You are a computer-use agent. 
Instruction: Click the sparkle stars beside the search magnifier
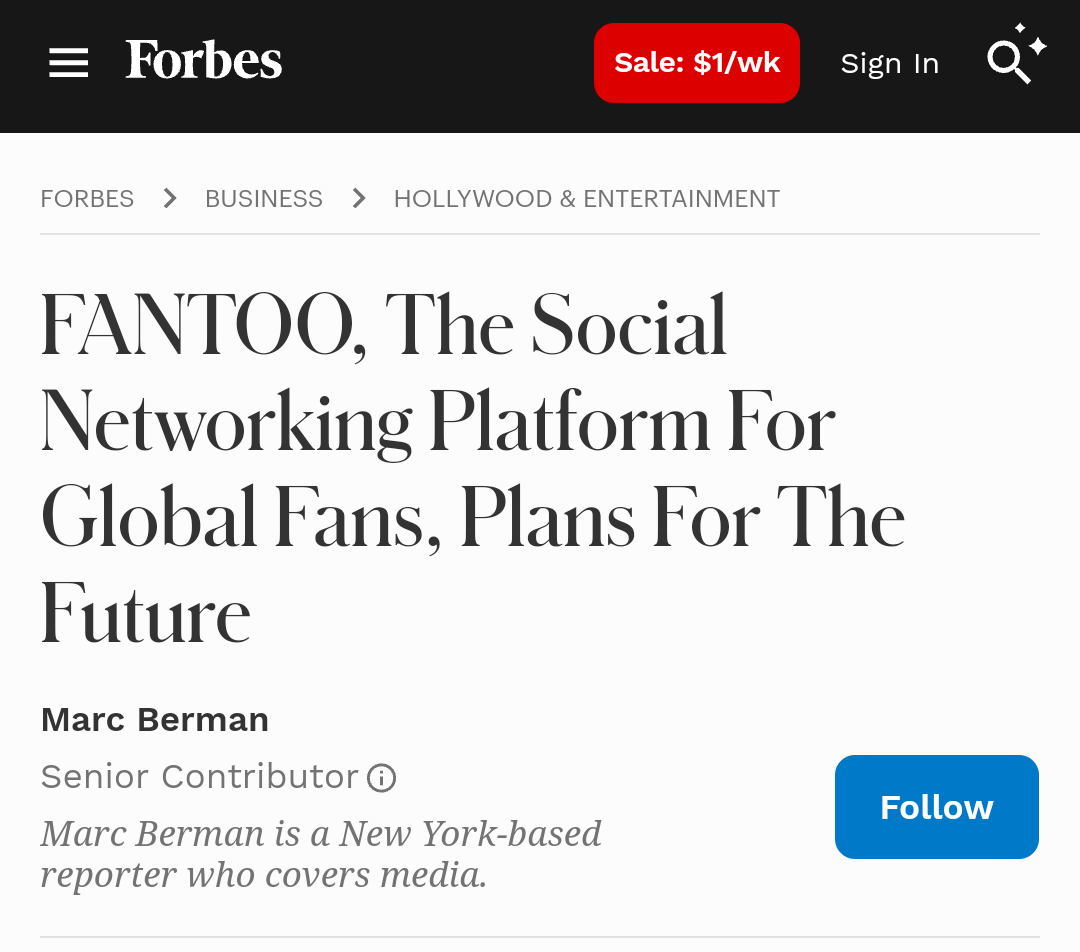click(x=1032, y=41)
